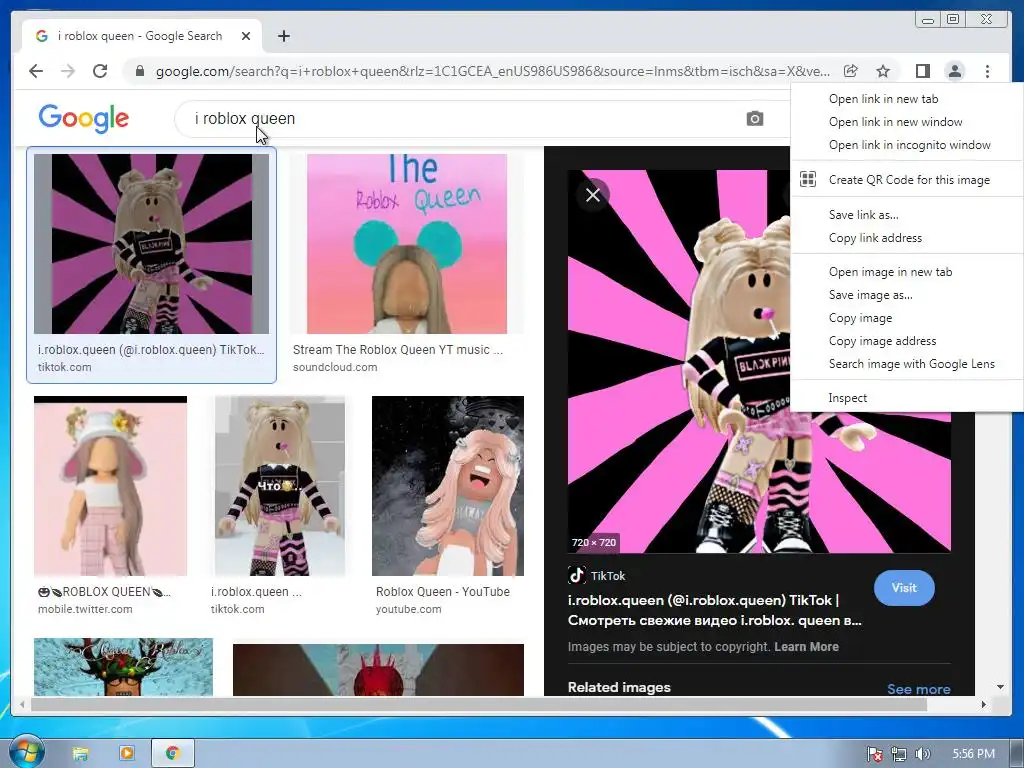Click the TikTok source label
This screenshot has width=1024, height=768.
[x=607, y=576]
